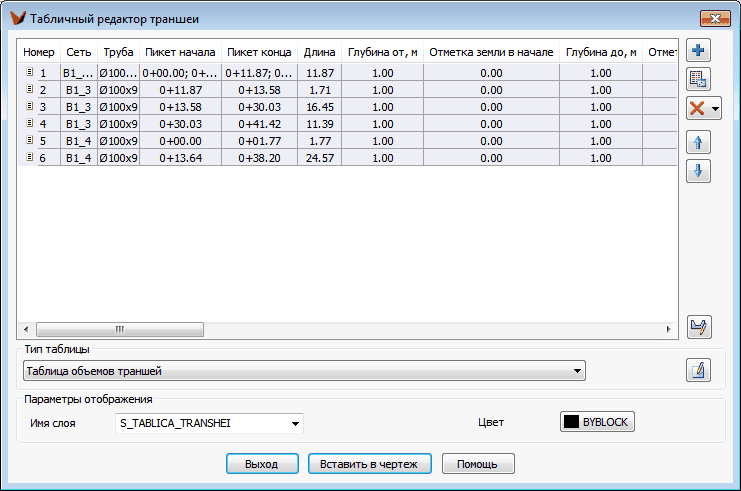
Task: Click the plus icon to add a row
Action: click(x=699, y=50)
